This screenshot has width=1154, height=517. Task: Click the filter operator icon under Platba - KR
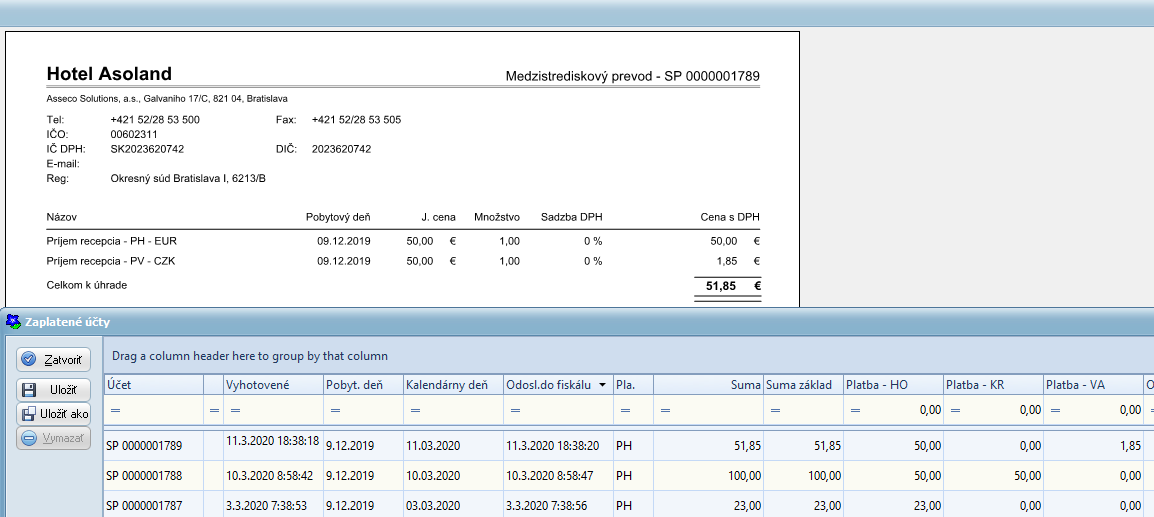(955, 410)
